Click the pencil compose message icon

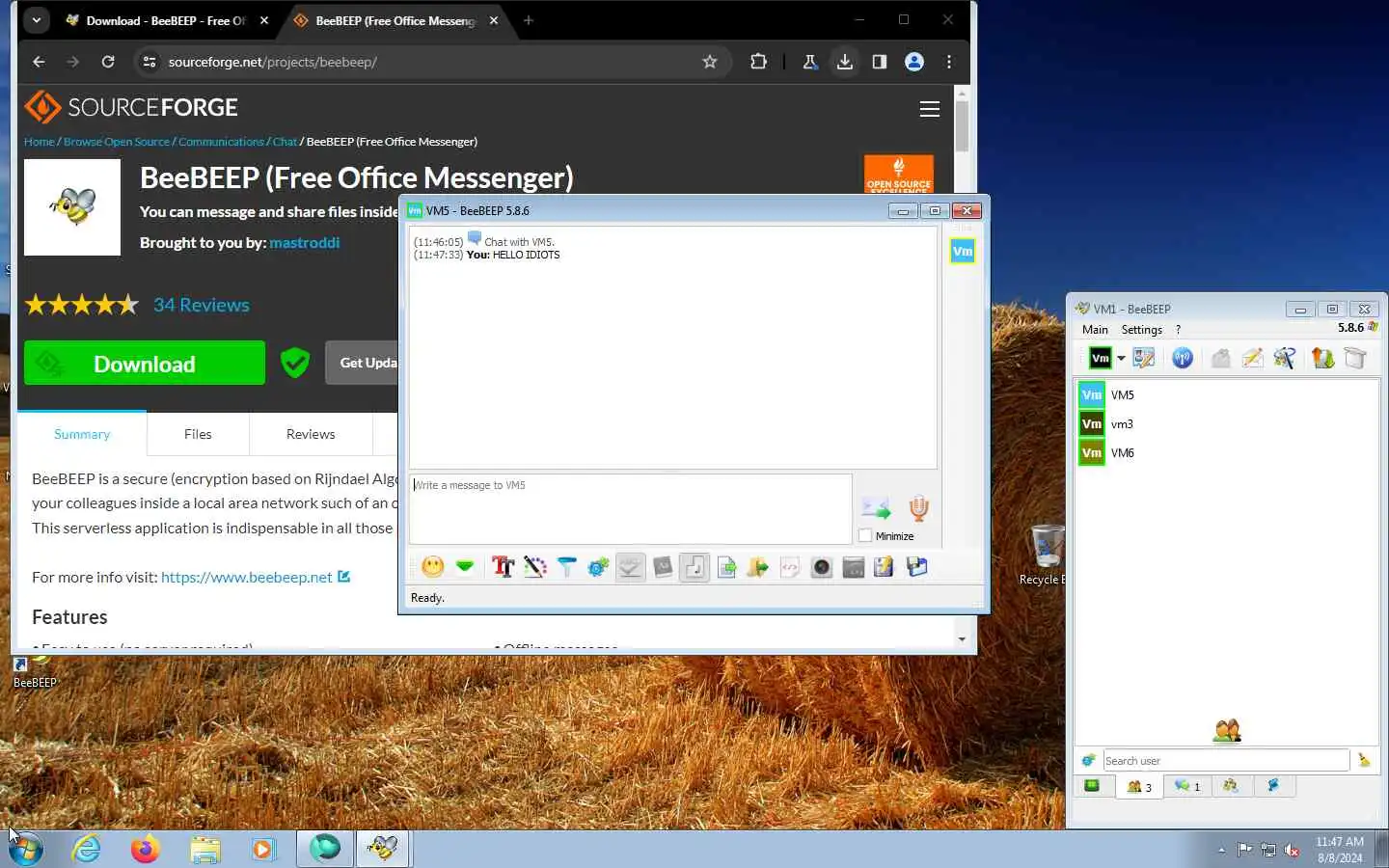coord(1253,358)
